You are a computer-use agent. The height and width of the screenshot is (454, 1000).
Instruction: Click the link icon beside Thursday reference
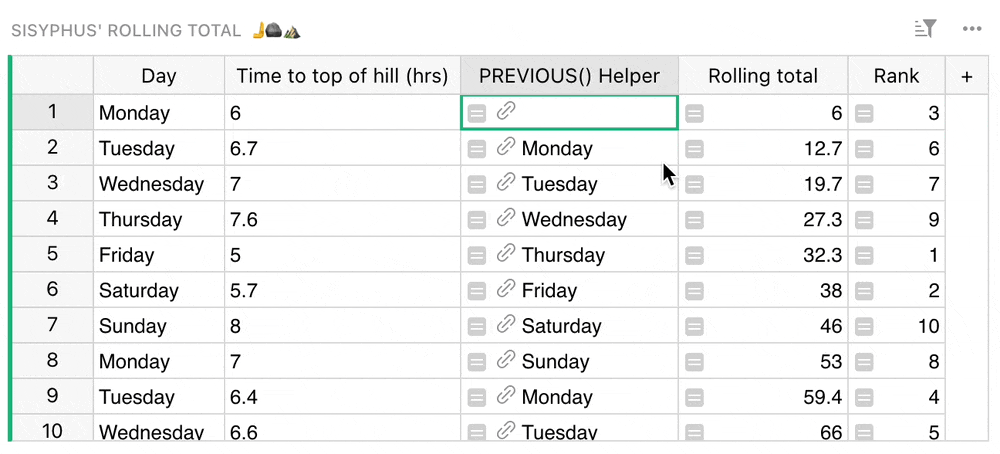(x=506, y=254)
